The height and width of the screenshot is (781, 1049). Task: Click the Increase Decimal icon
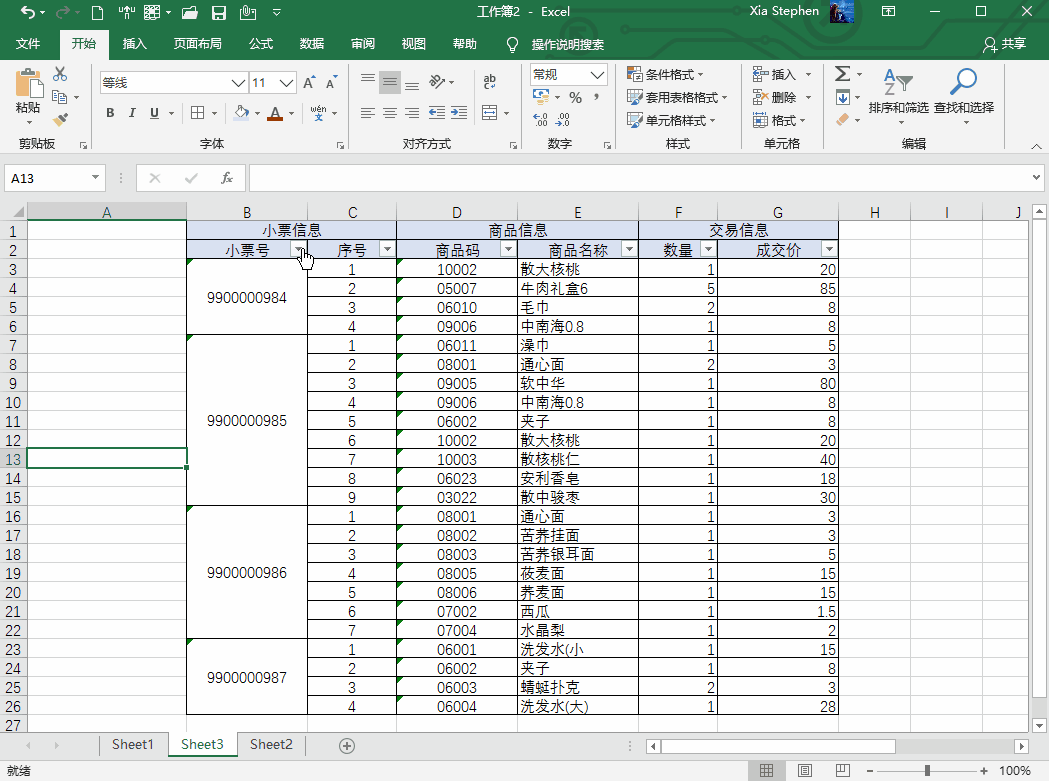[x=541, y=120]
